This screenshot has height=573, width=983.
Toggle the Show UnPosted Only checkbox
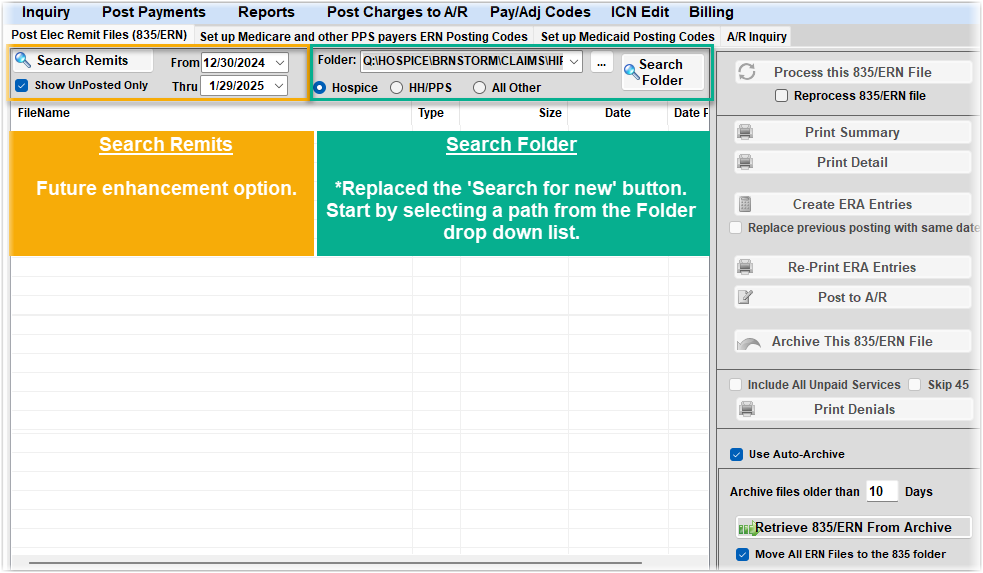pyautogui.click(x=22, y=86)
